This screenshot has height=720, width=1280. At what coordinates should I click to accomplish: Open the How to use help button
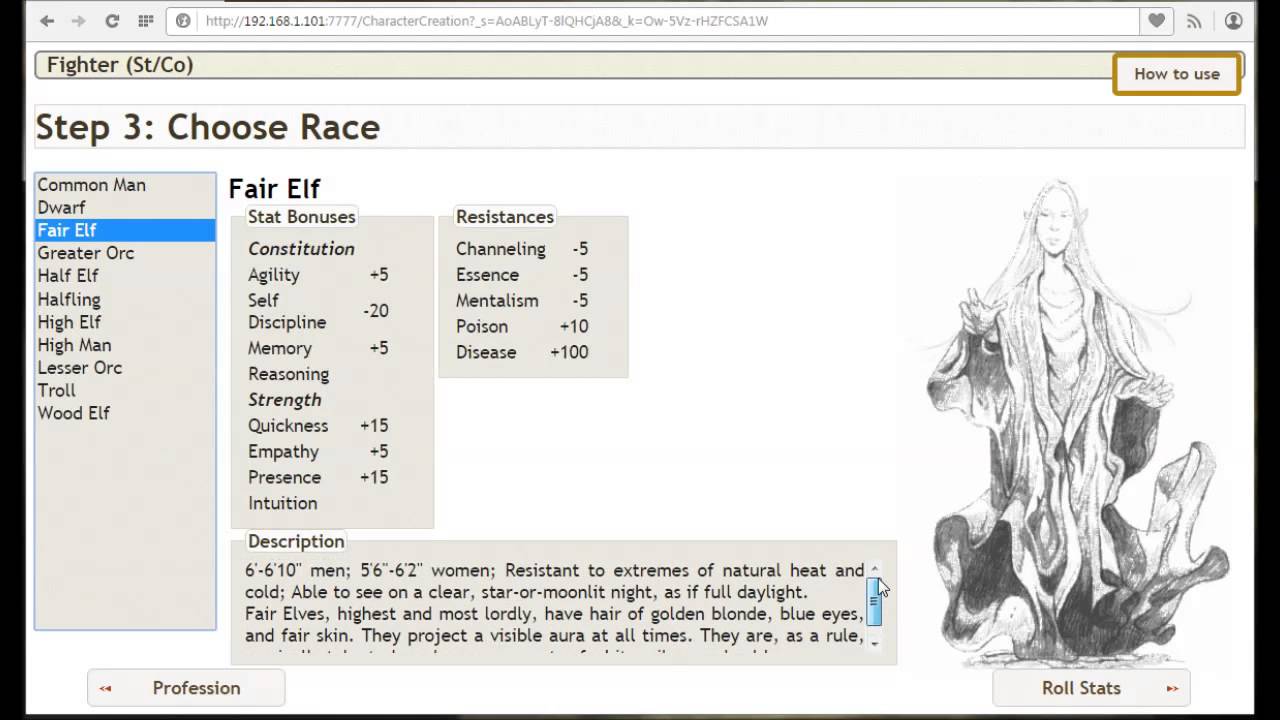coord(1177,74)
